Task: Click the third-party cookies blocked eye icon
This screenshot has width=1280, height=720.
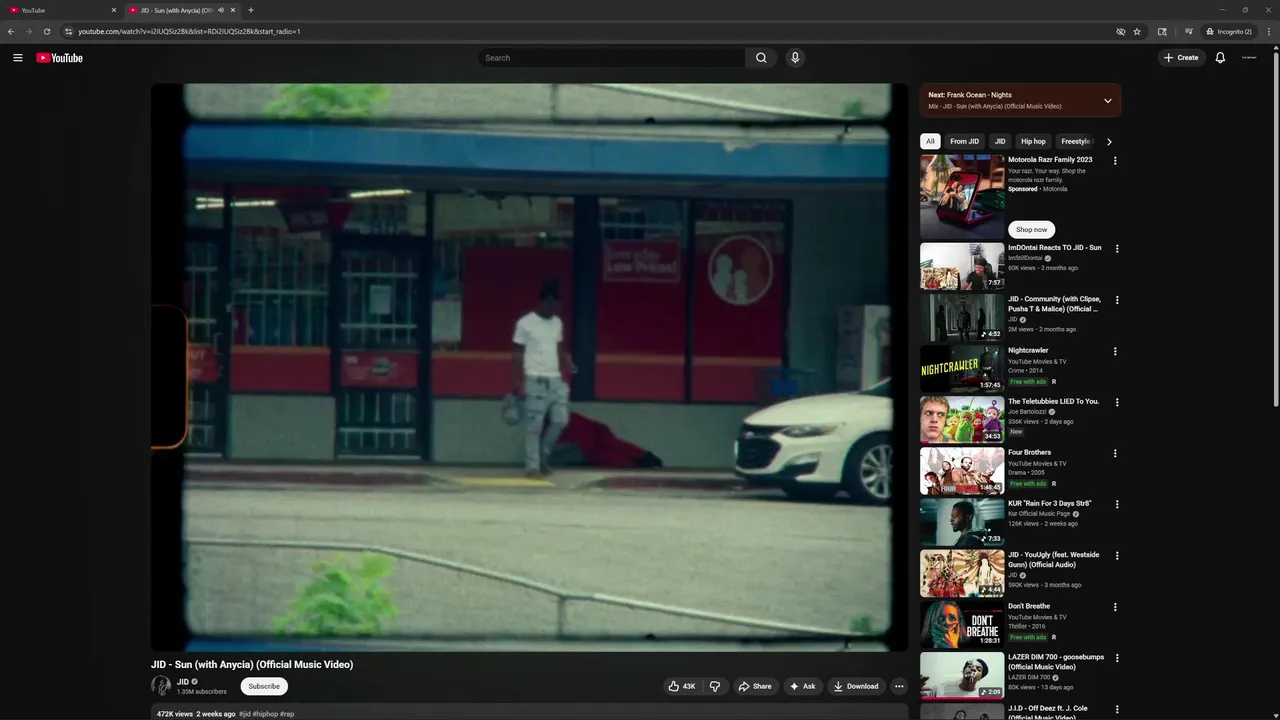Action: tap(1121, 31)
